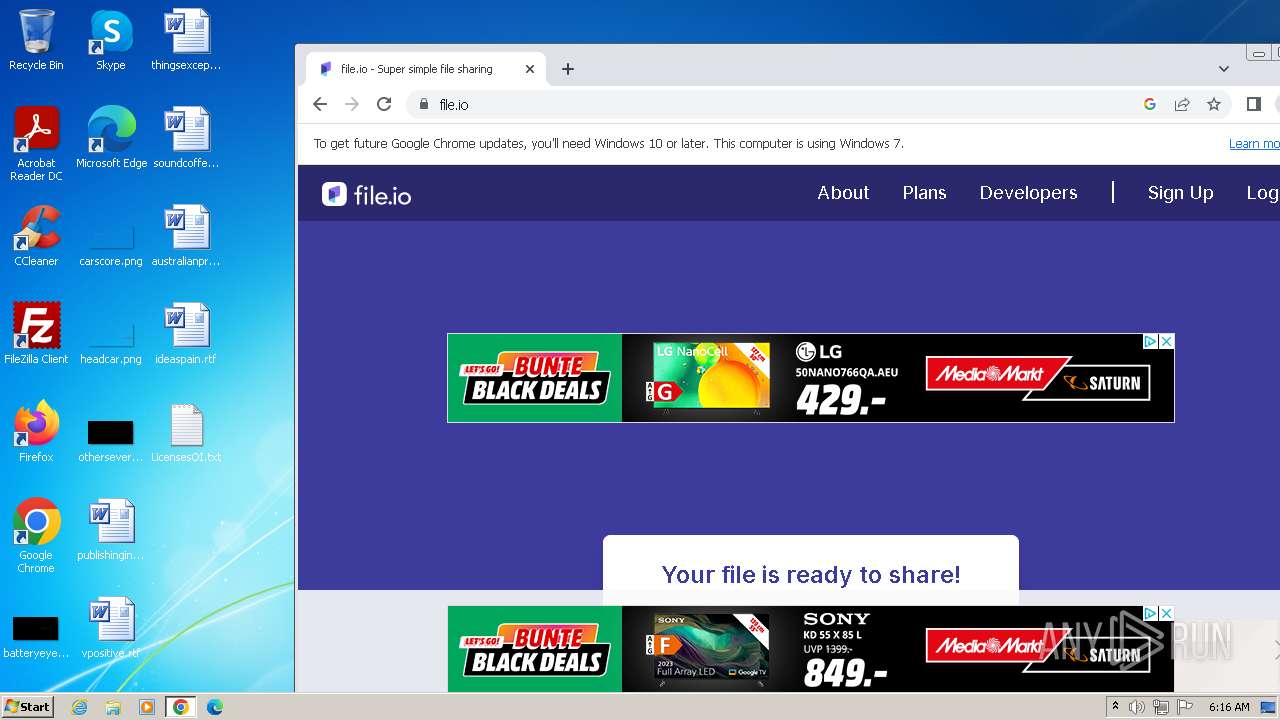Open AdChoices info on top banner ad
The width and height of the screenshot is (1280, 720).
pyautogui.click(x=1151, y=342)
